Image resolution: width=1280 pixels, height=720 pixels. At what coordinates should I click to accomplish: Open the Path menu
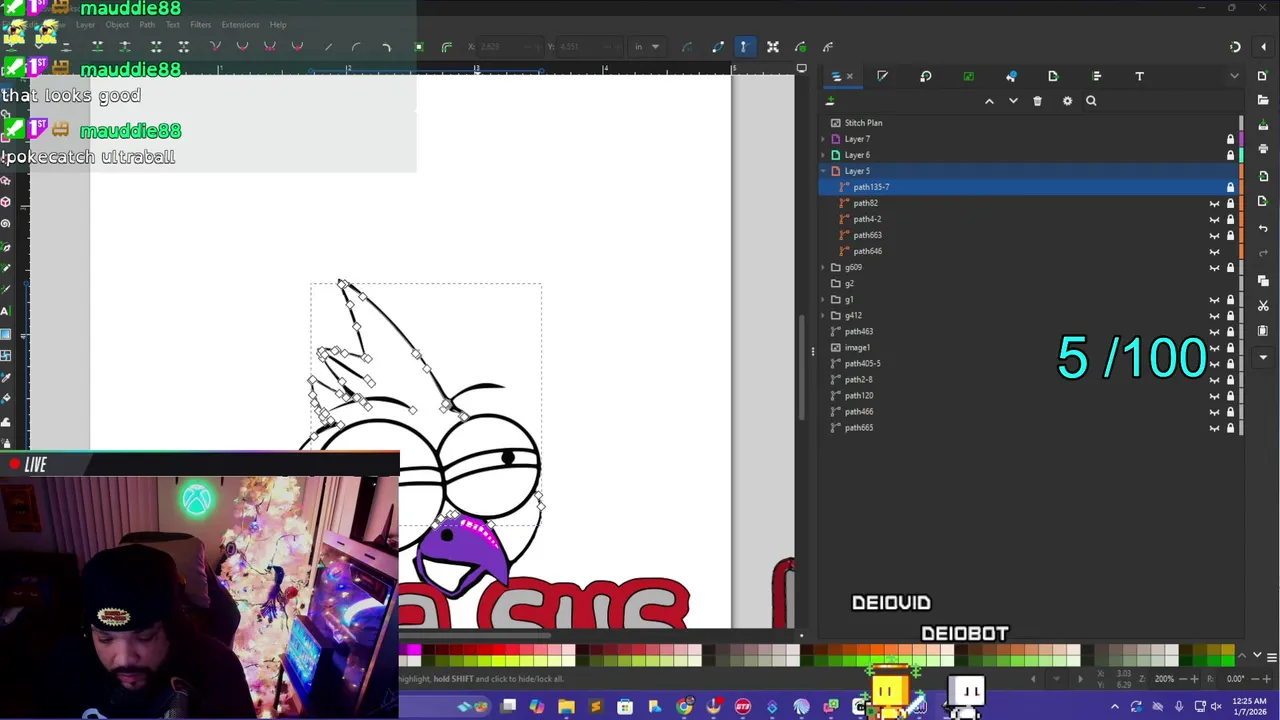[x=147, y=25]
